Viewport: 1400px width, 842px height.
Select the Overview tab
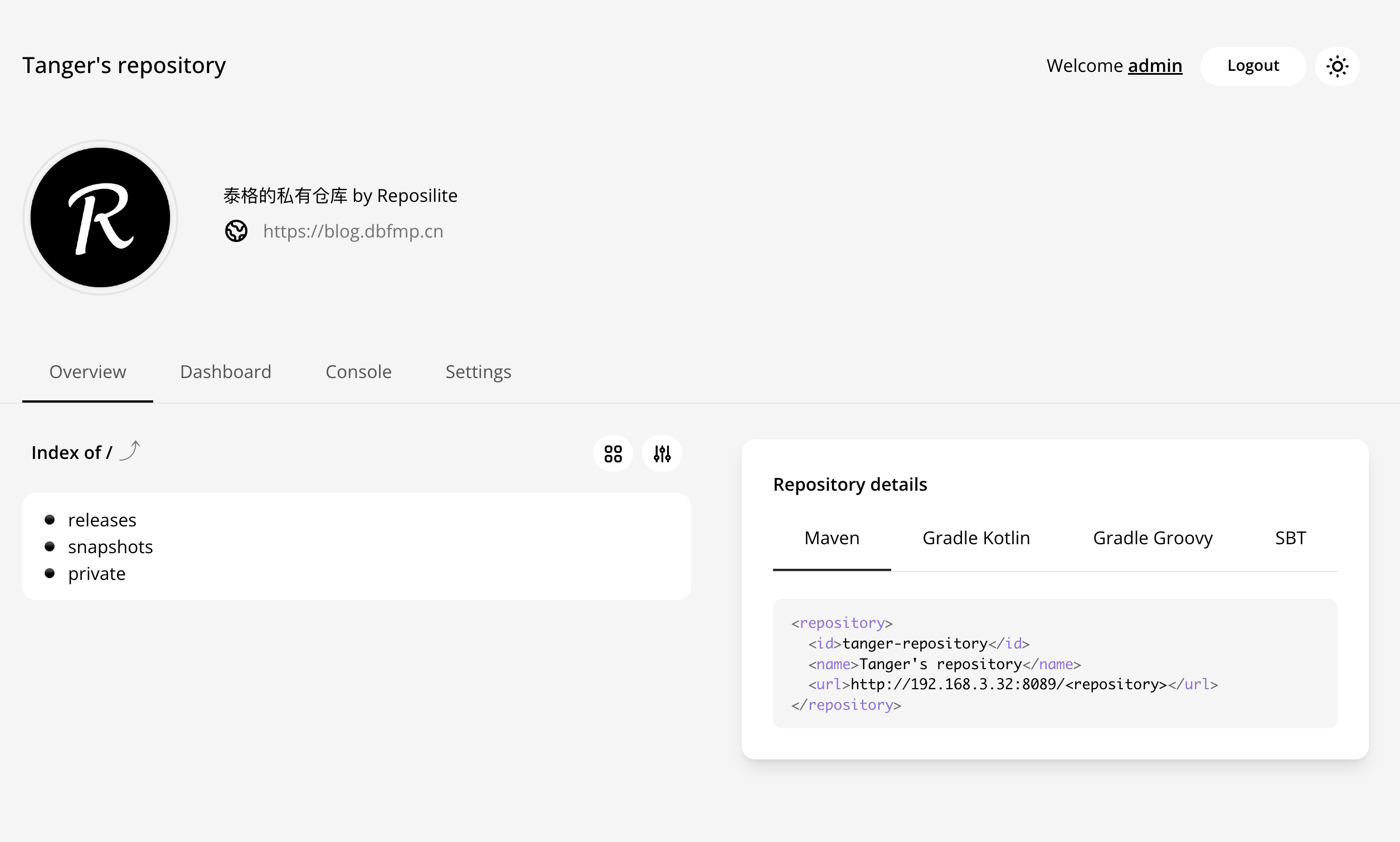point(87,371)
